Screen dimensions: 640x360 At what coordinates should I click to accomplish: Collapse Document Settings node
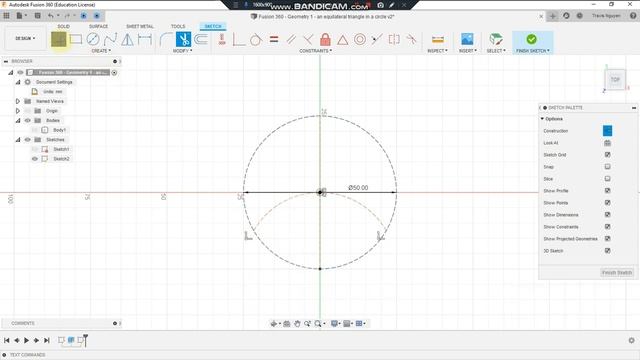click(x=18, y=82)
